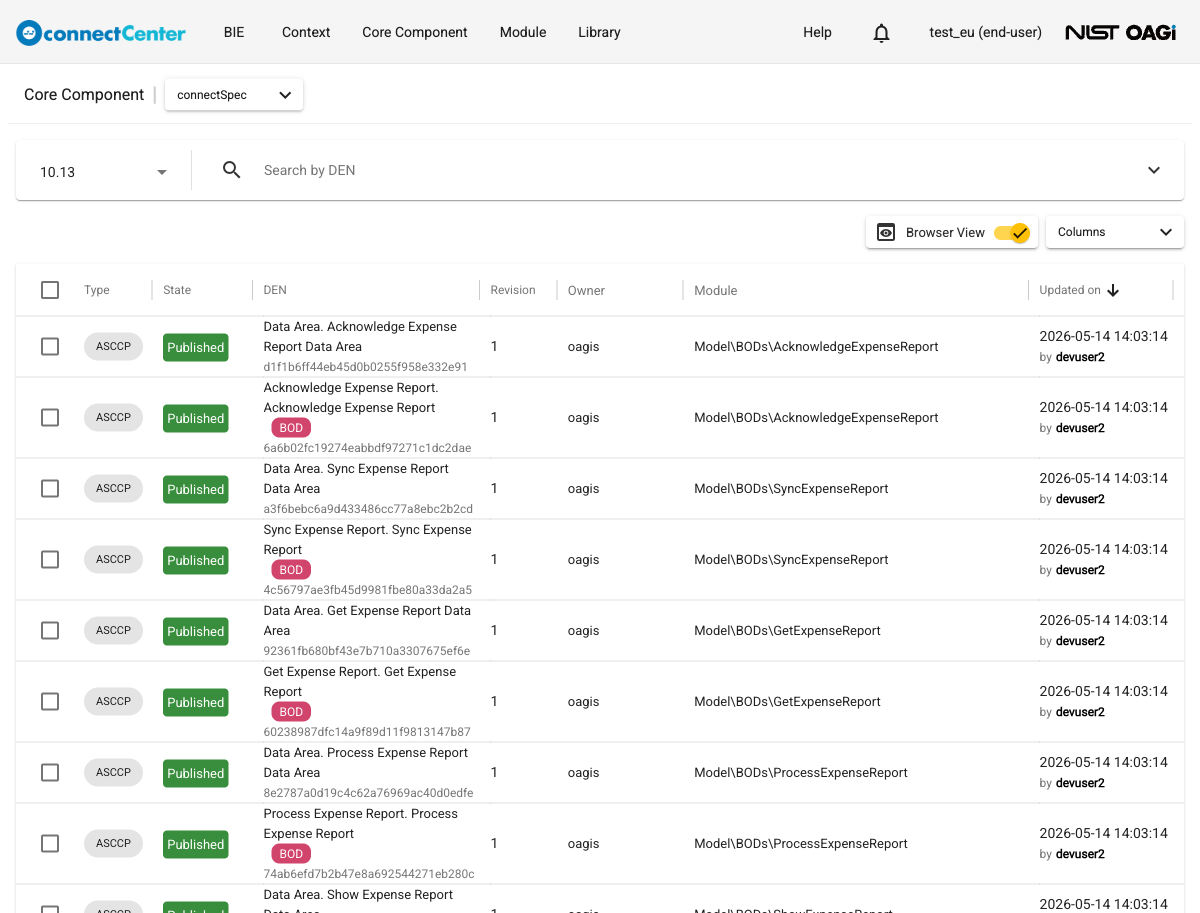Click ASCCP chip in Acknowledge Expense Report Data Area row
The image size is (1200, 913).
click(113, 346)
